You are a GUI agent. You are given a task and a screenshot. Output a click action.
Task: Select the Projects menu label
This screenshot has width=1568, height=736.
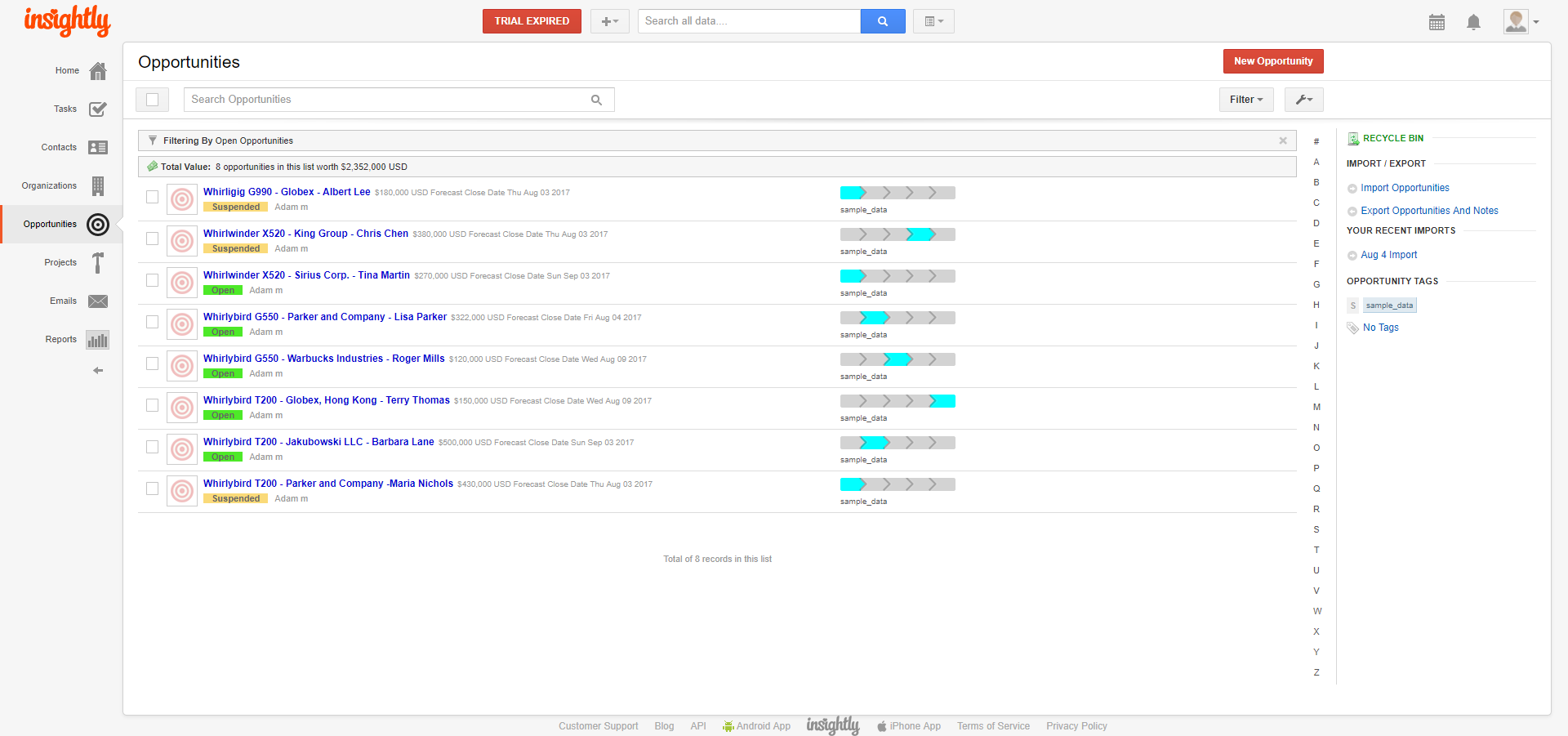click(60, 263)
